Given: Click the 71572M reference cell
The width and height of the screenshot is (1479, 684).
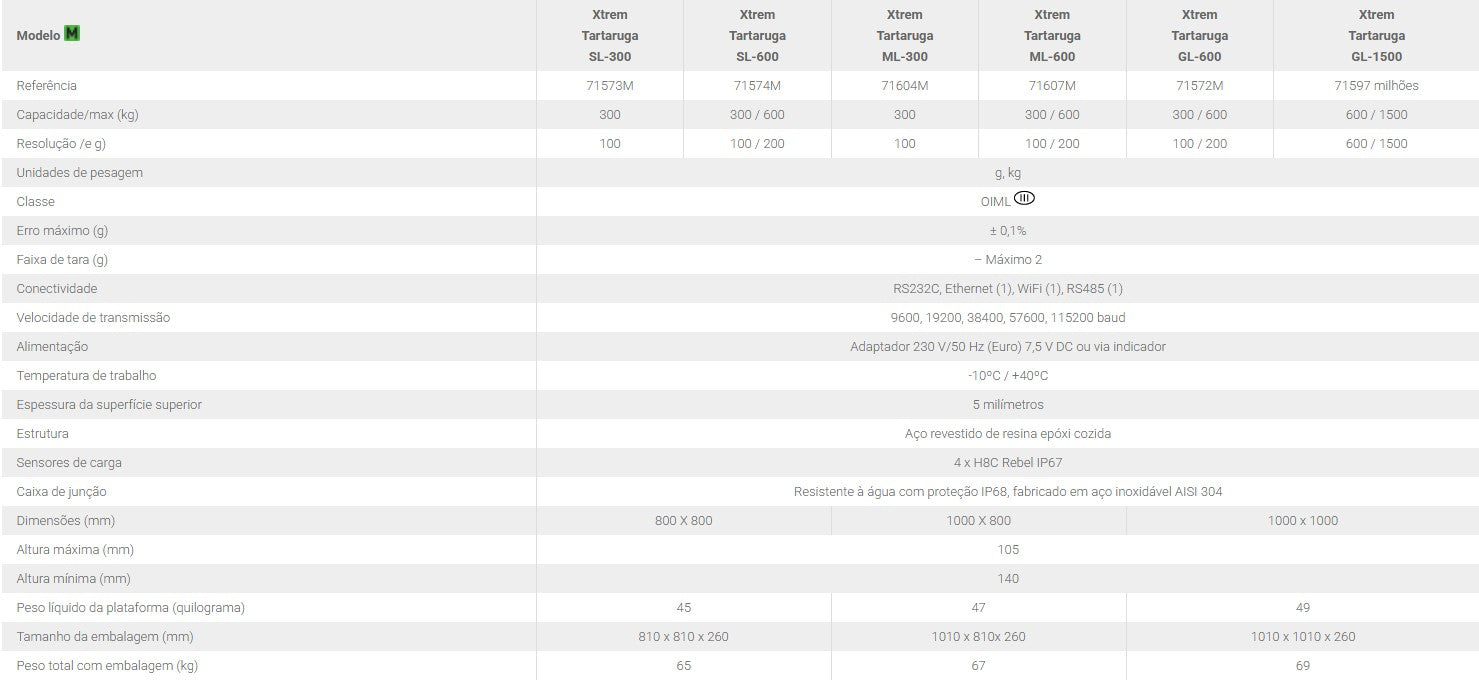Looking at the screenshot, I should (1199, 86).
